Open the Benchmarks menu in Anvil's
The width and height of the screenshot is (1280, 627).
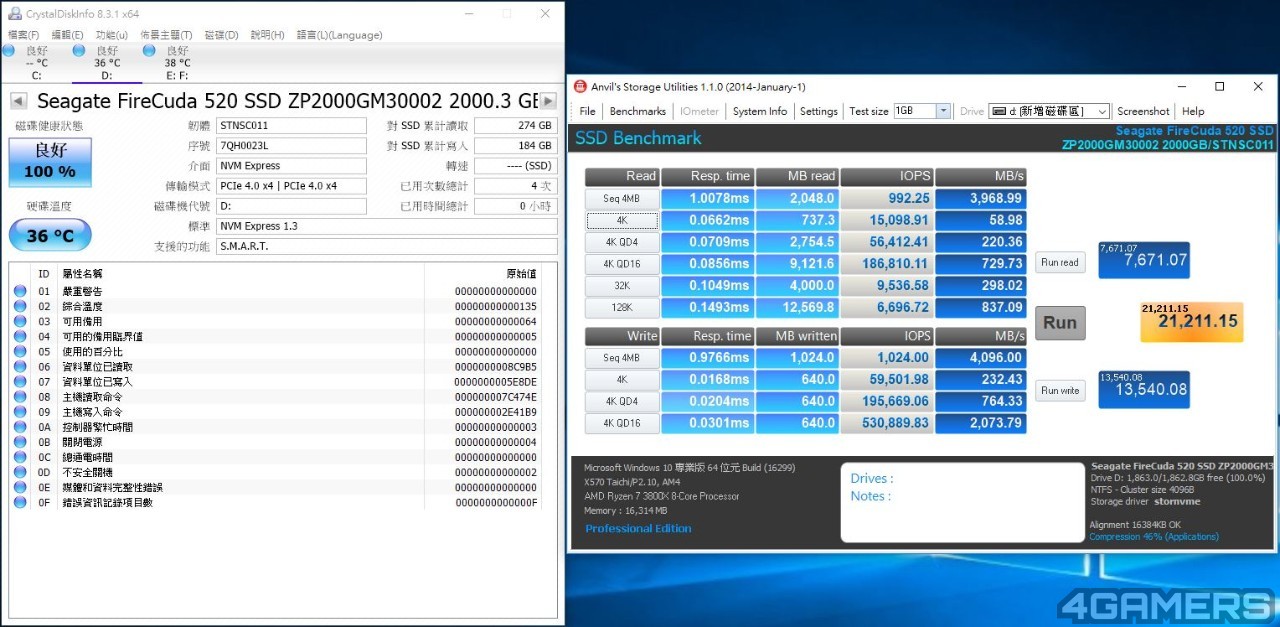coord(637,111)
